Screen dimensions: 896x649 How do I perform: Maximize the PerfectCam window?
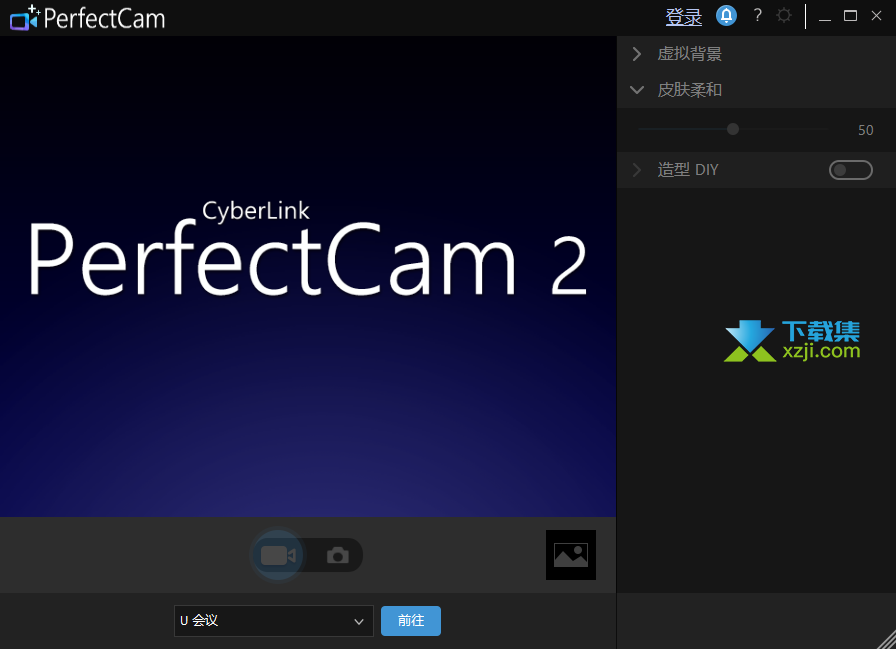coord(850,15)
